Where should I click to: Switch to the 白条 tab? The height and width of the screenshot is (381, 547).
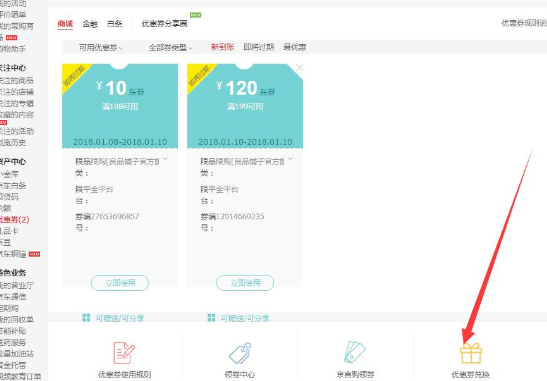[114, 24]
